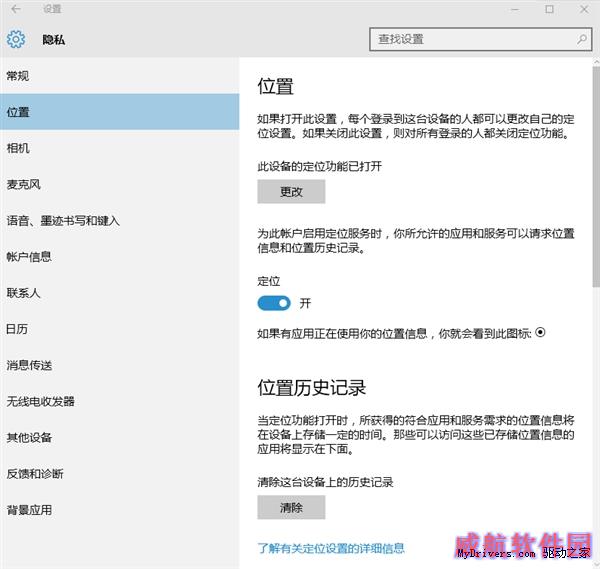The height and width of the screenshot is (569, 600).
Task: Focus the 查找设置 search field
Action: (x=481, y=39)
